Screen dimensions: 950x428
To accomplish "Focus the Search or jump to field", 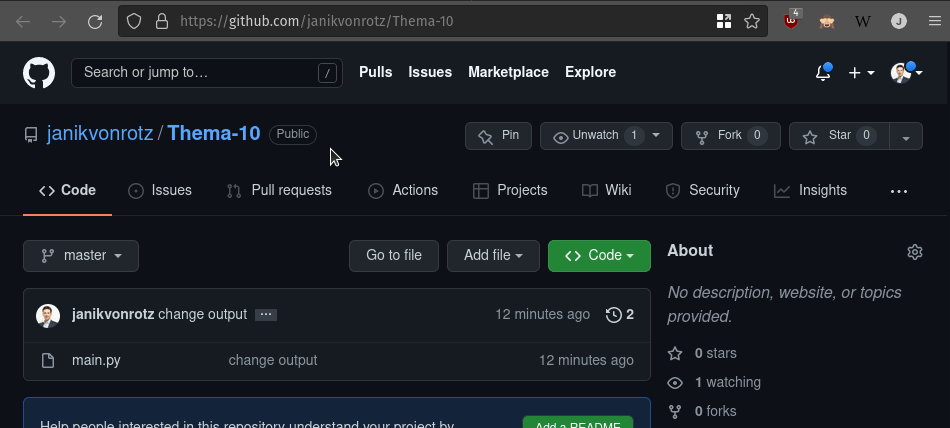I will [x=207, y=73].
